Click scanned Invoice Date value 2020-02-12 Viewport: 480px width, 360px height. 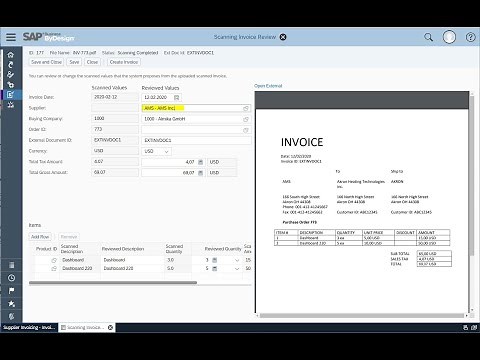[115, 97]
